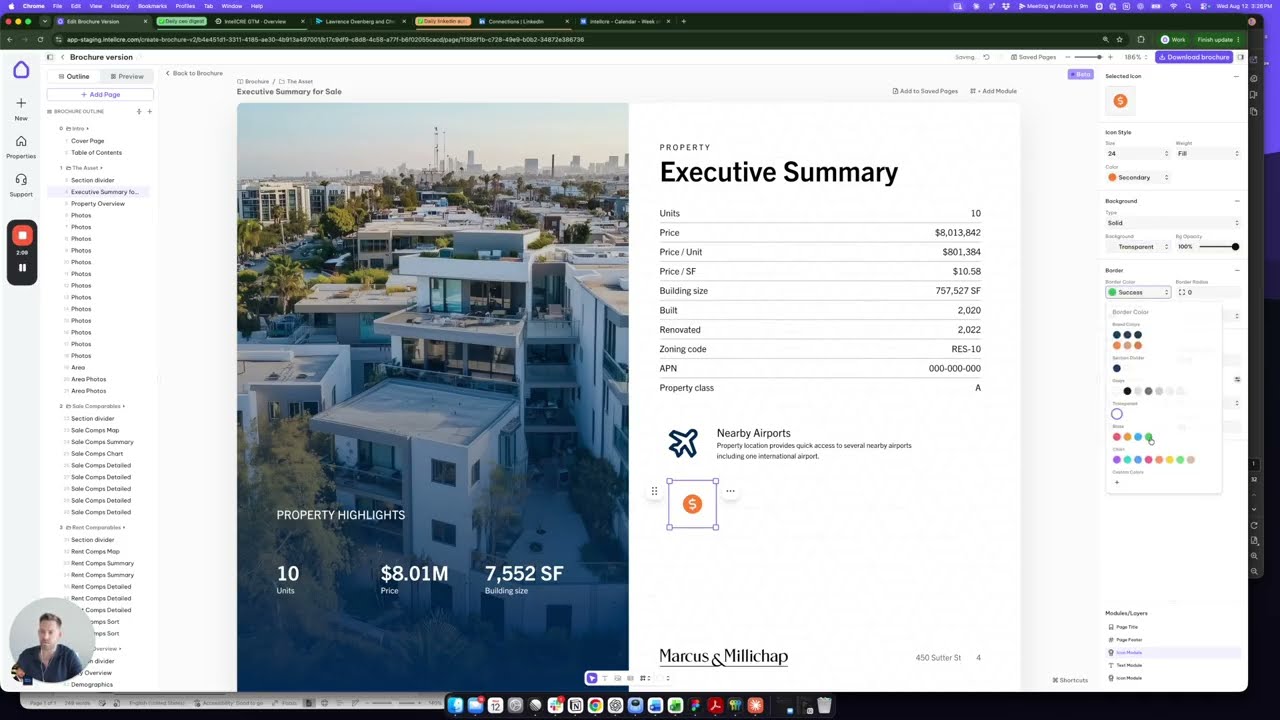The width and height of the screenshot is (1280, 720).
Task: Open Saved Pages
Action: [1033, 57]
